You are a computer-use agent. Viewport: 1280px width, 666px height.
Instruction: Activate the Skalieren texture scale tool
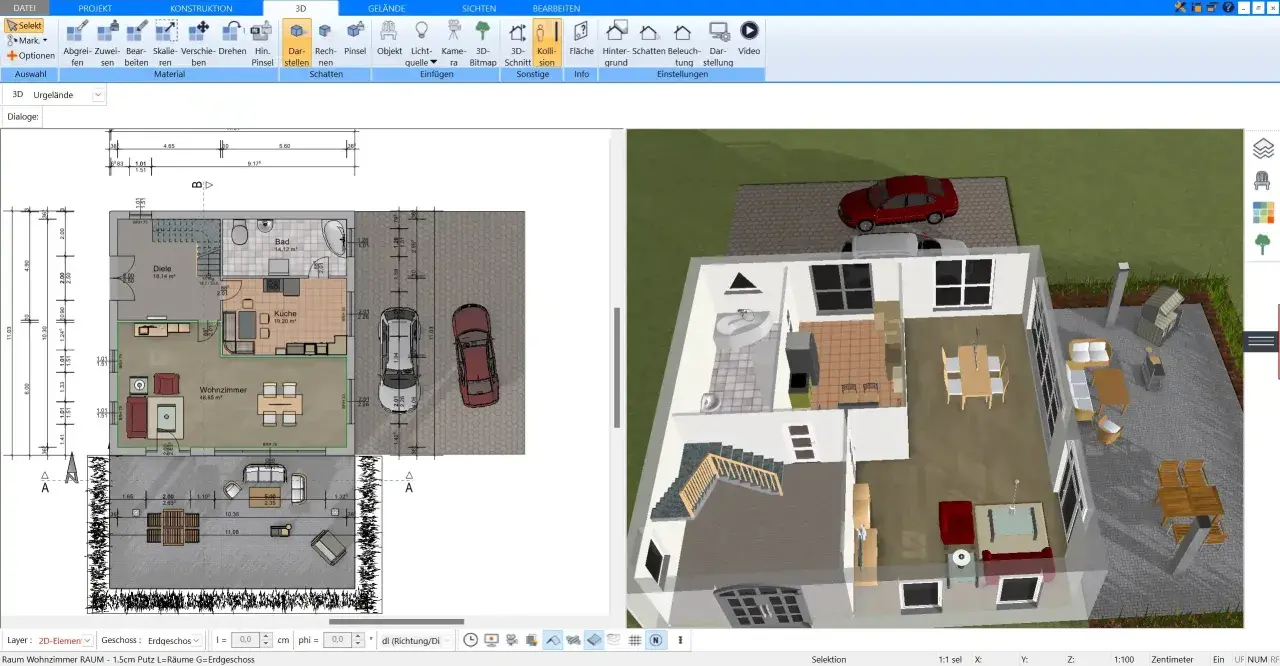166,43
